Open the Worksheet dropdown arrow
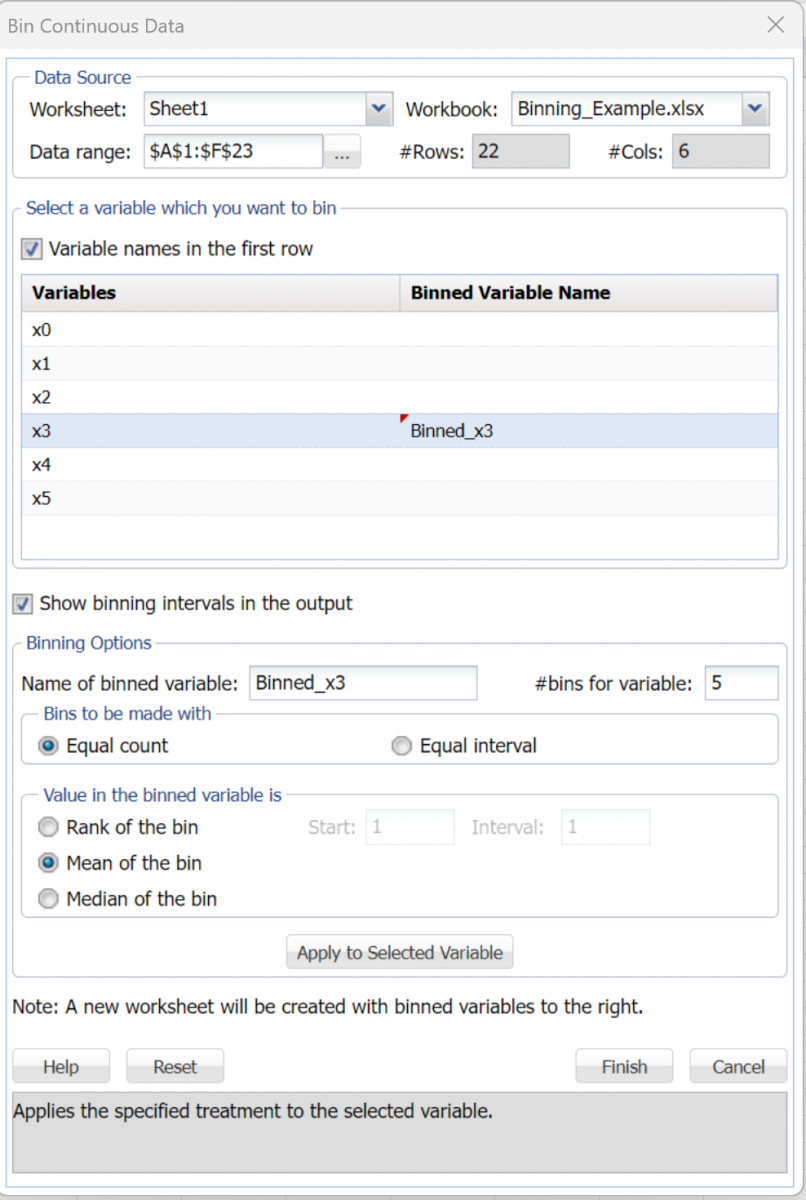This screenshot has height=1200, width=806. point(378,109)
